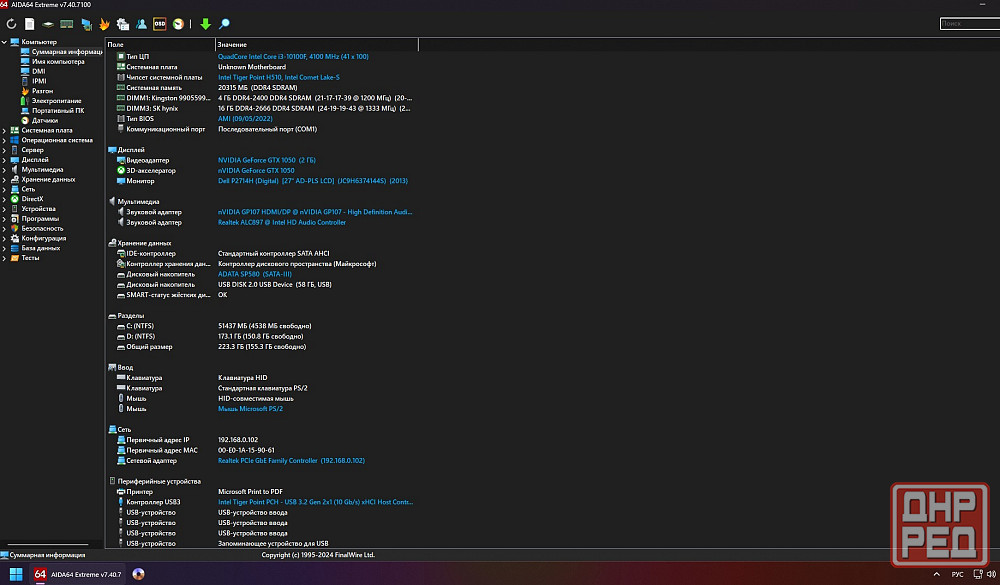This screenshot has height=585, width=1000.
Task: Open Датчики in the tree
Action: [x=45, y=121]
